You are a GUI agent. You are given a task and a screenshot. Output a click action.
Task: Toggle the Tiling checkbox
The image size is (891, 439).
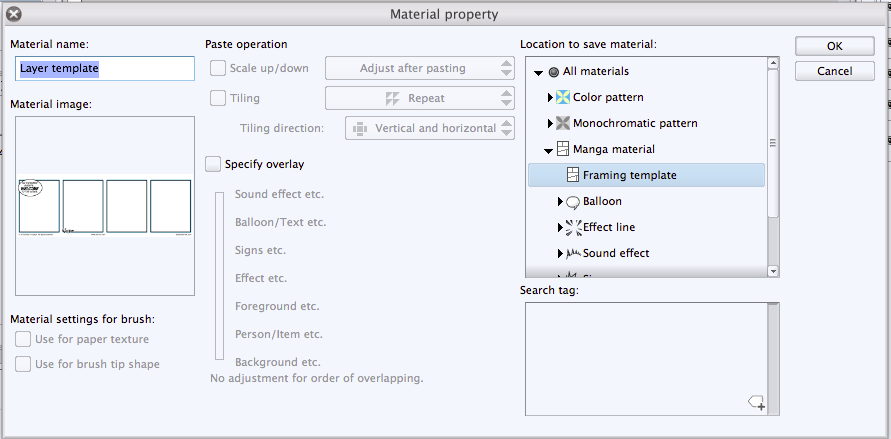pos(218,98)
